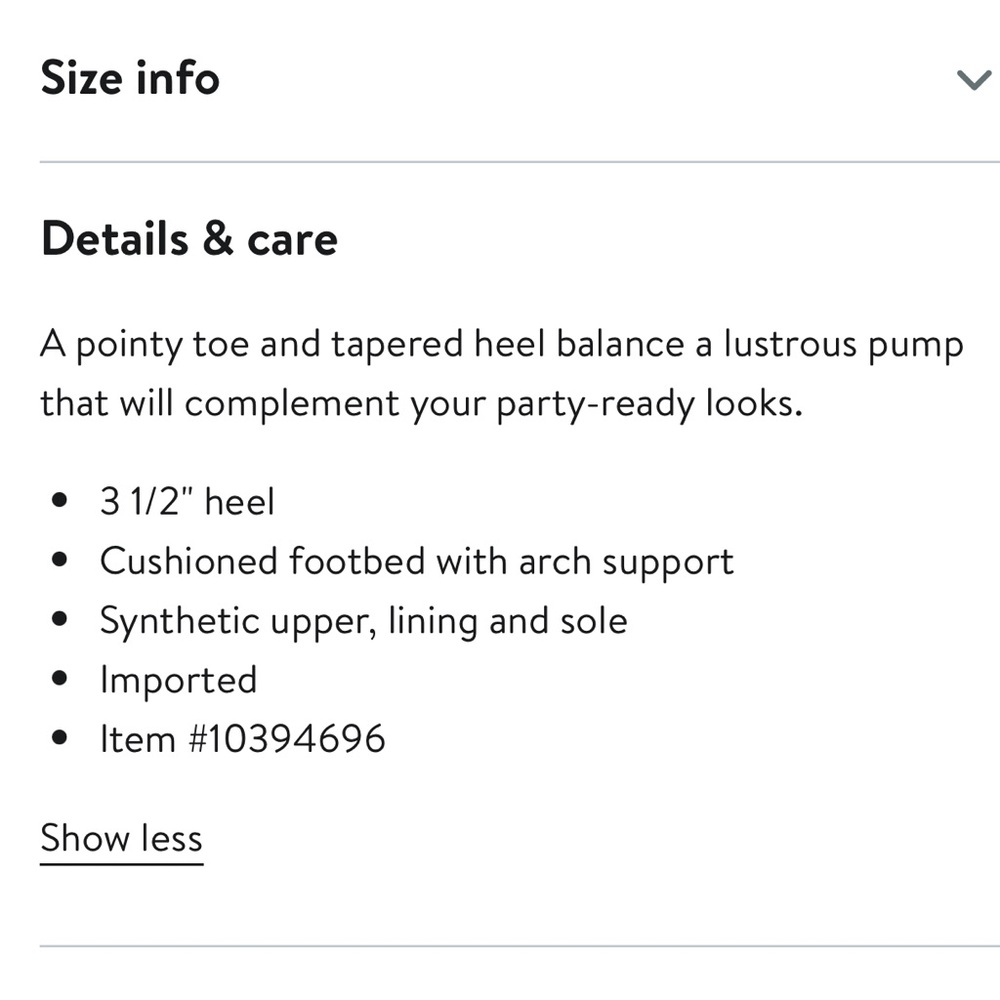Viewport: 1000px width, 1000px height.
Task: Click the Imported list item
Action: coord(178,680)
